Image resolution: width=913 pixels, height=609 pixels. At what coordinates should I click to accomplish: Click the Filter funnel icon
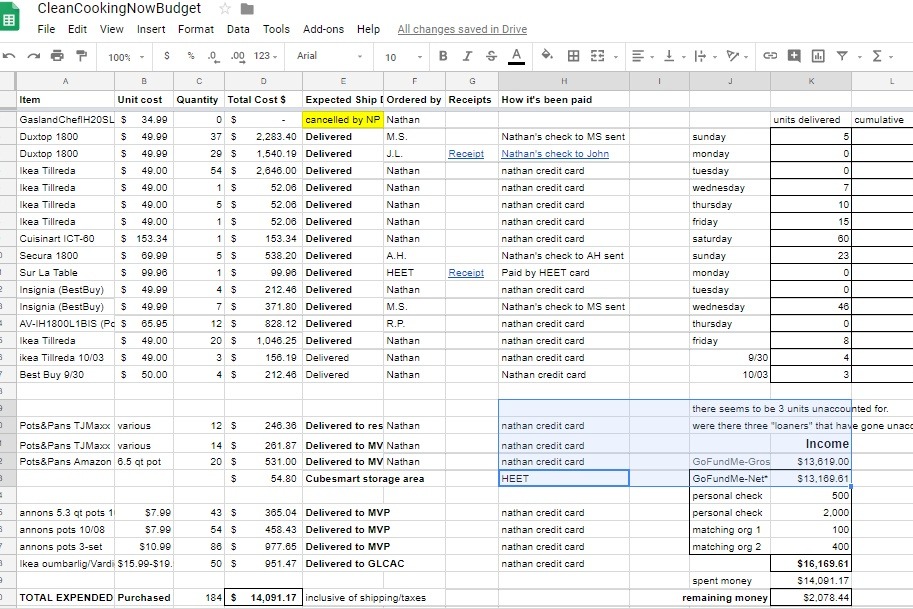click(842, 56)
